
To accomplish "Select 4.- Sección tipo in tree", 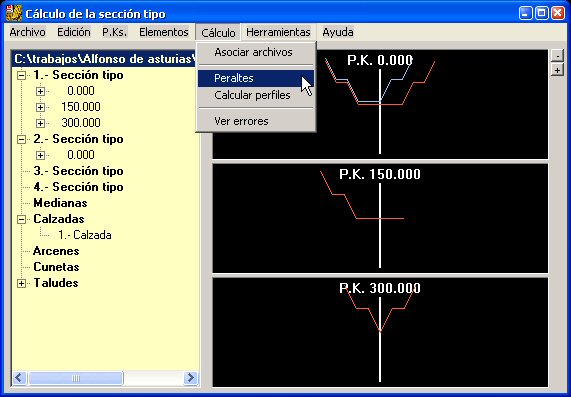I will click(x=78, y=187).
